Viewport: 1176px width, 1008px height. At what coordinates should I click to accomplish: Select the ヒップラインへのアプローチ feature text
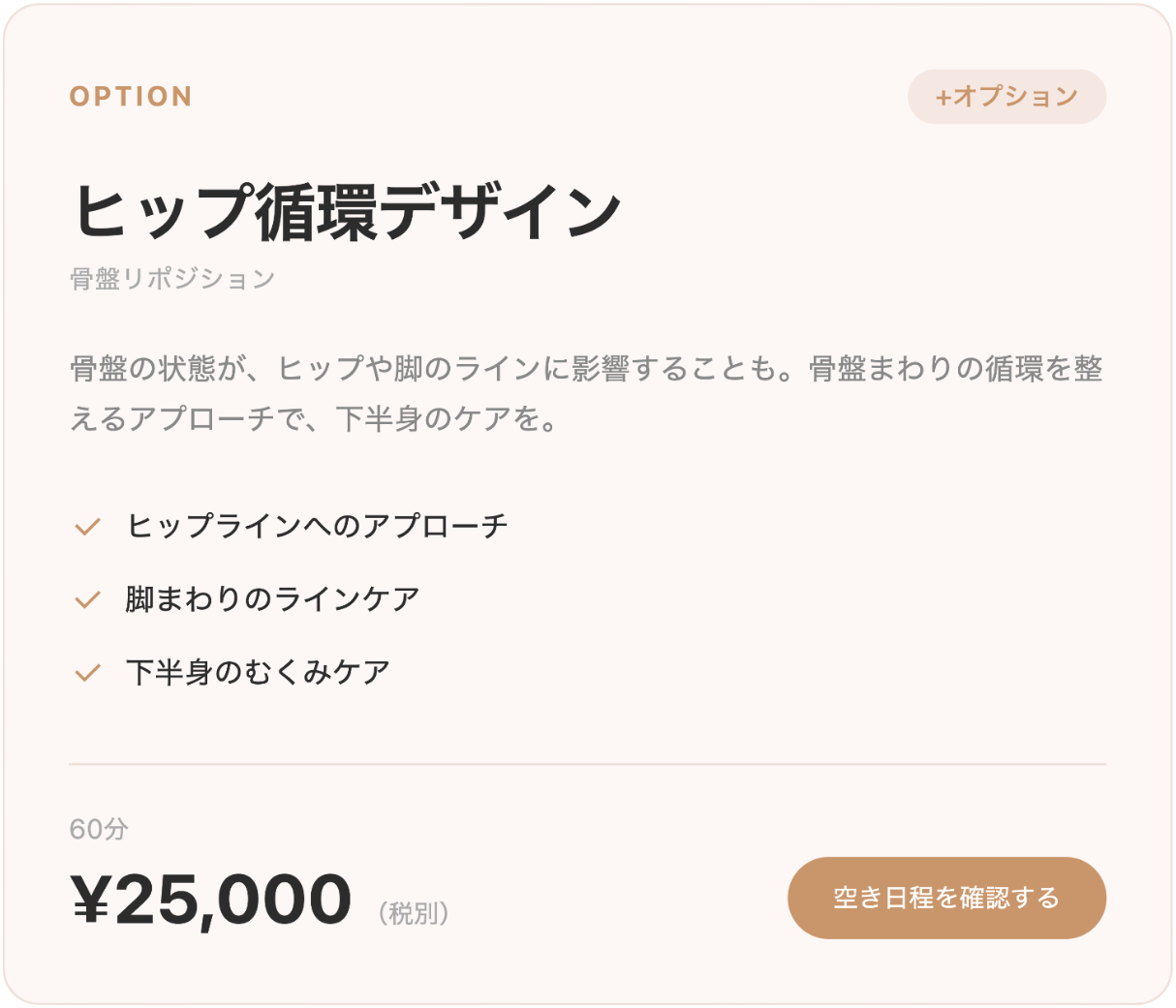click(317, 526)
